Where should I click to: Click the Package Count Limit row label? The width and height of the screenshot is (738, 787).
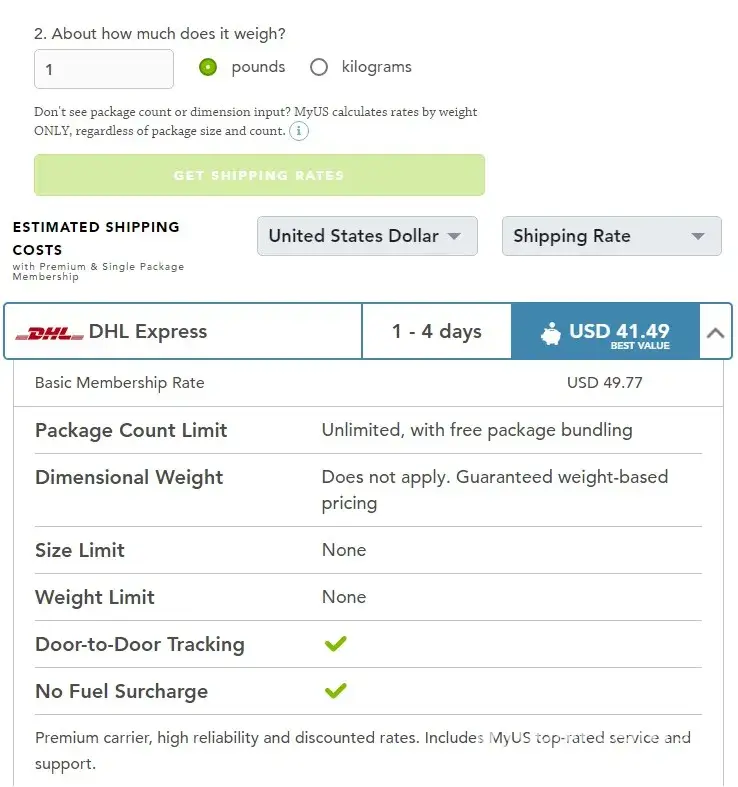click(x=131, y=431)
